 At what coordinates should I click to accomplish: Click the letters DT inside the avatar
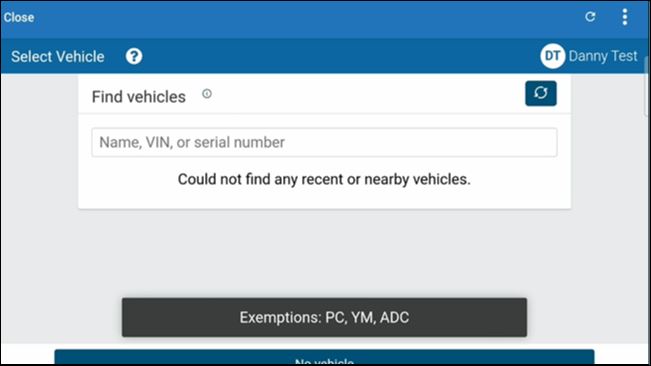point(553,56)
